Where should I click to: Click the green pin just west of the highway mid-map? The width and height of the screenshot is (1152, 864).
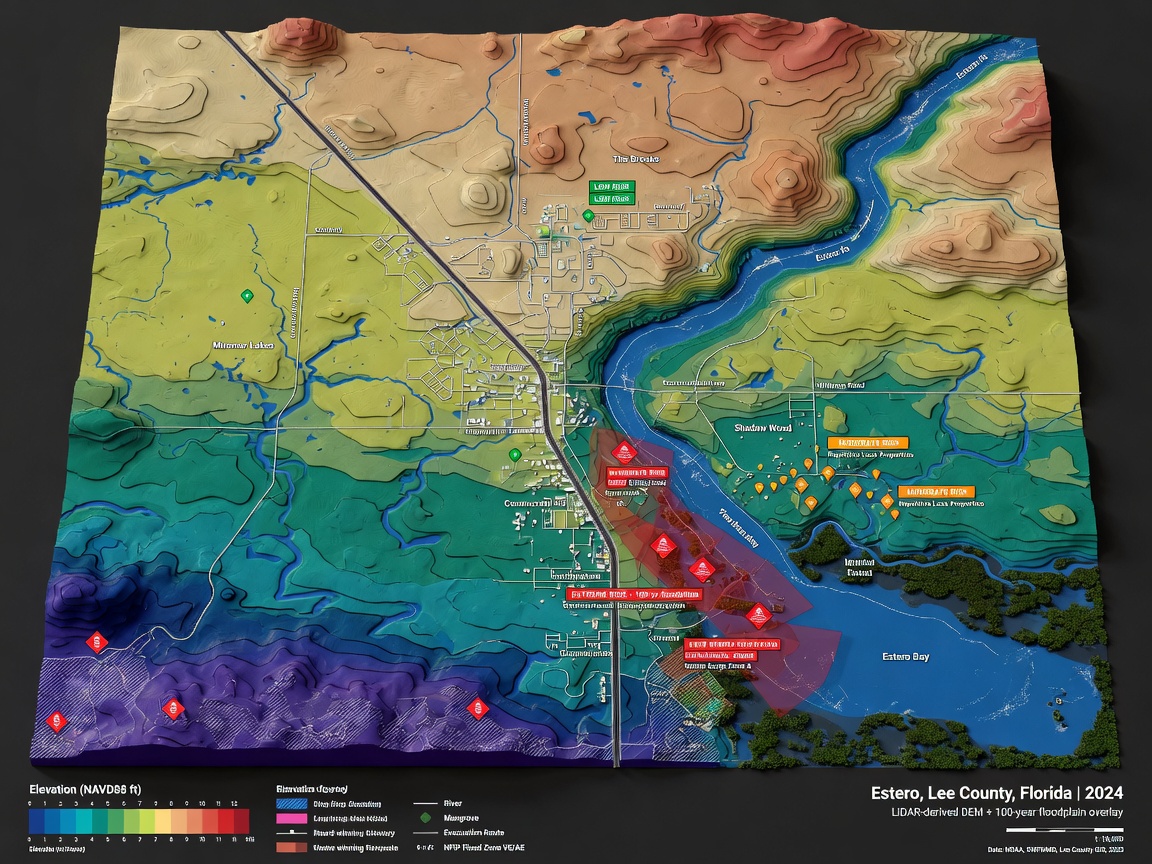[x=515, y=456]
